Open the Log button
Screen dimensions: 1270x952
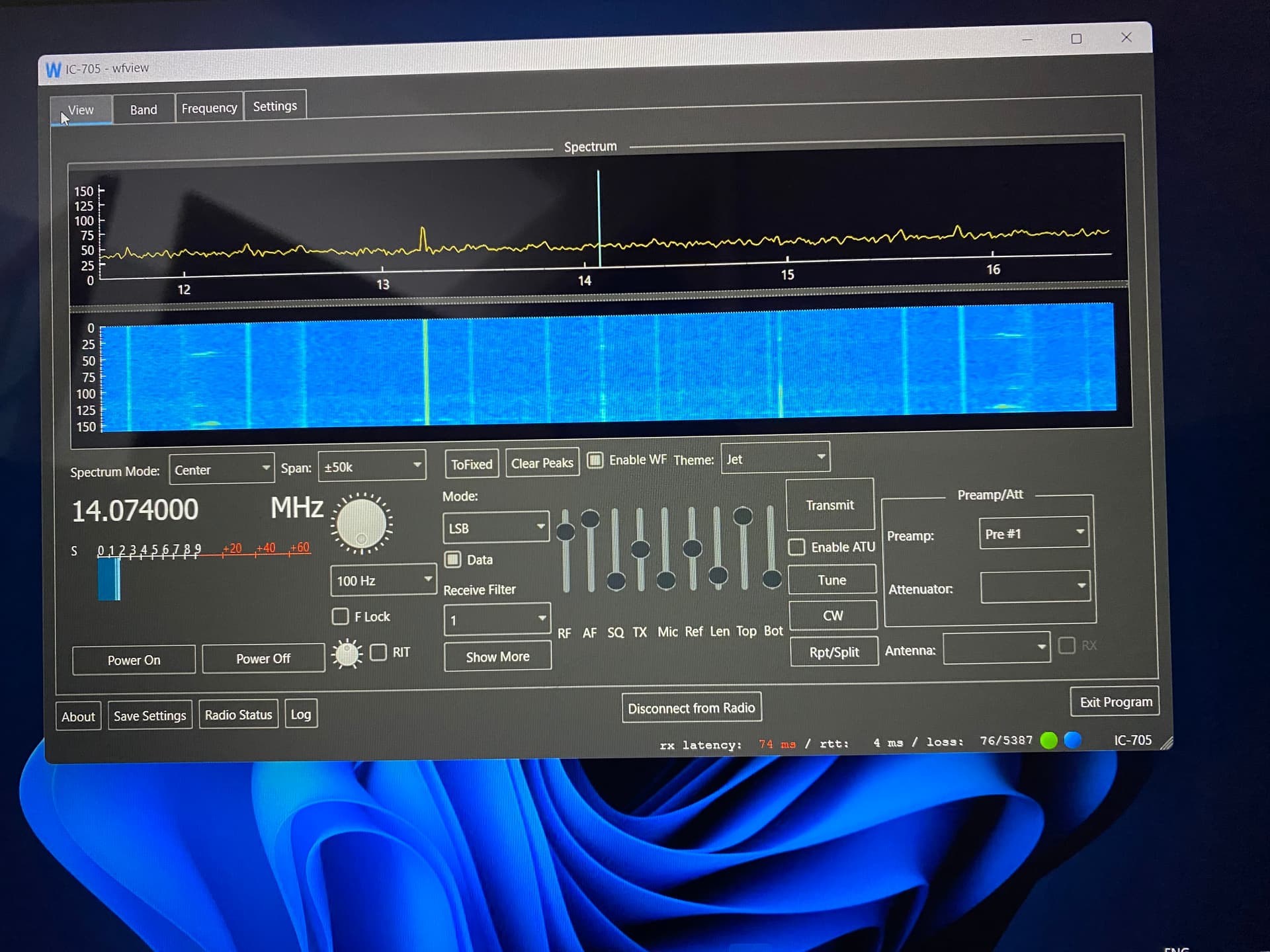301,714
